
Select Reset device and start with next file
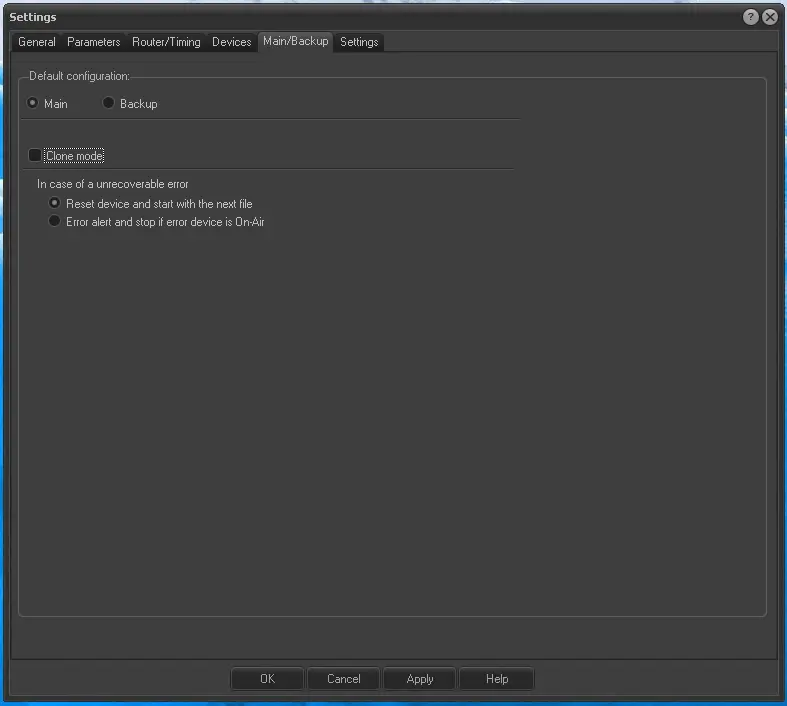pyautogui.click(x=56, y=203)
